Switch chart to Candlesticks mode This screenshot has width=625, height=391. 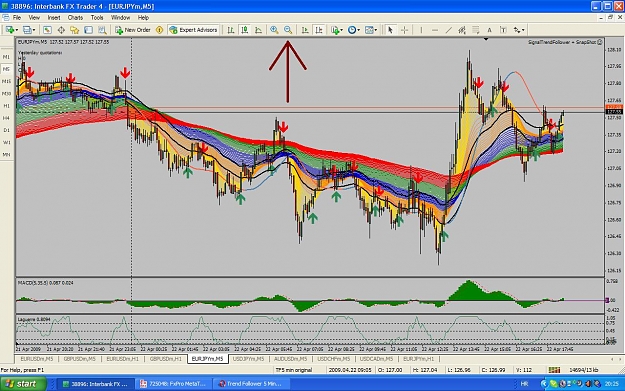tap(245, 30)
